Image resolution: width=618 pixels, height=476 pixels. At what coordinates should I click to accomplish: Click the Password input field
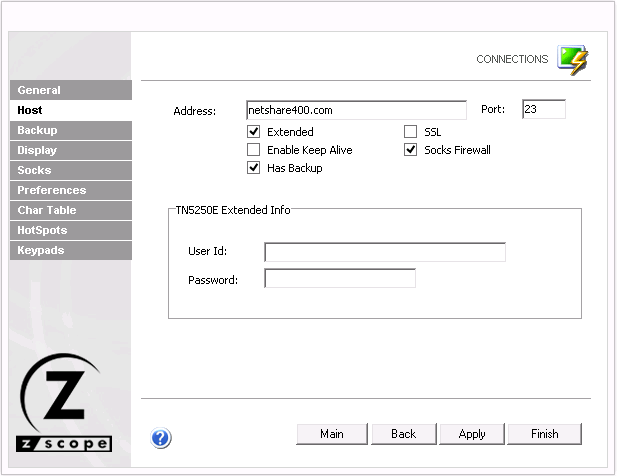point(340,278)
